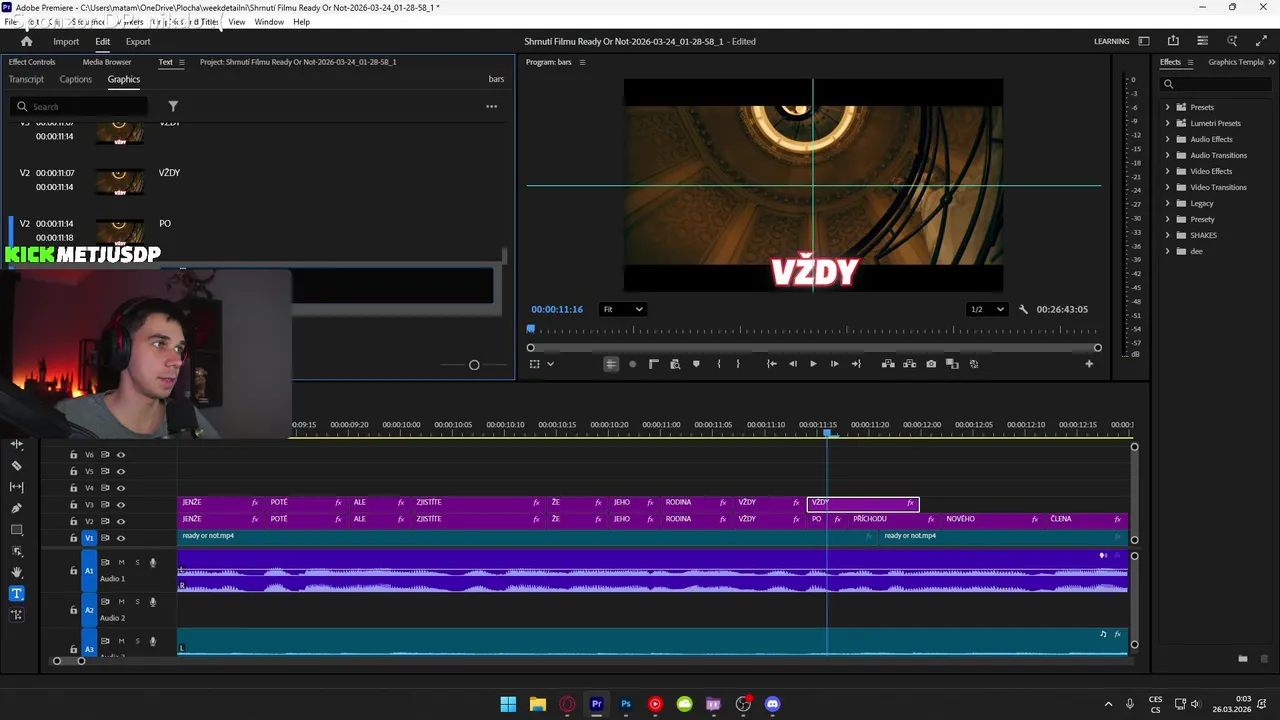Toggle V6 track output eye
Screen dimensions: 1280x720
tap(121, 455)
